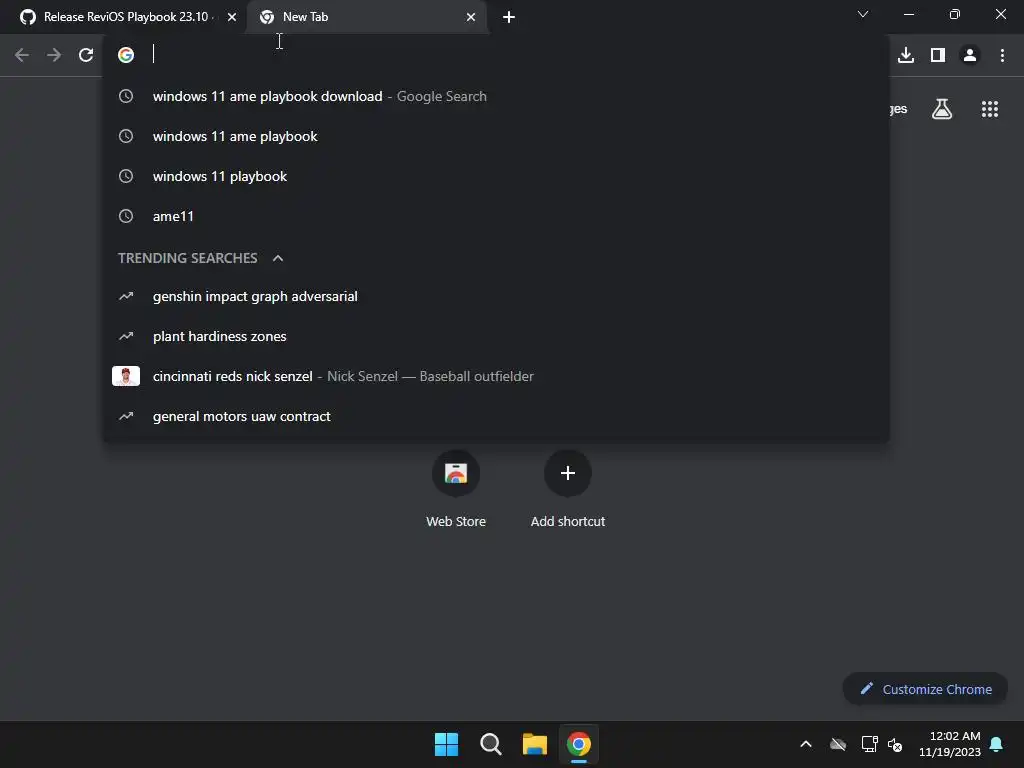This screenshot has height=768, width=1024.
Task: Launch File Explorer from taskbar
Action: [534, 744]
